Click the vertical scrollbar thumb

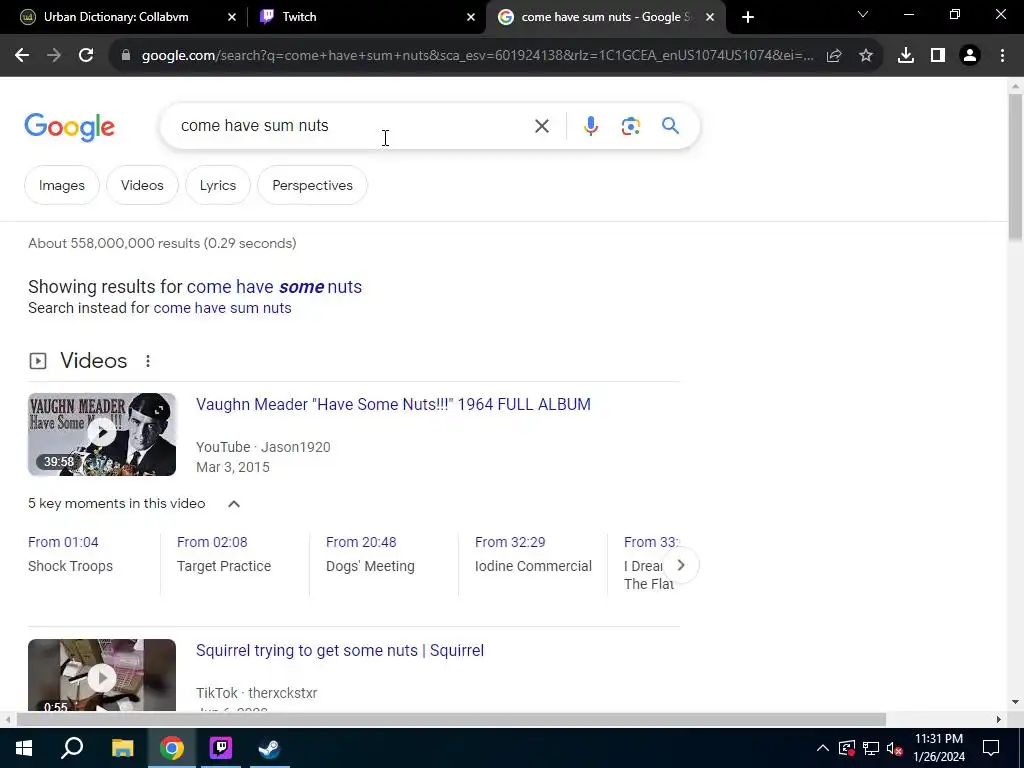[1015, 167]
